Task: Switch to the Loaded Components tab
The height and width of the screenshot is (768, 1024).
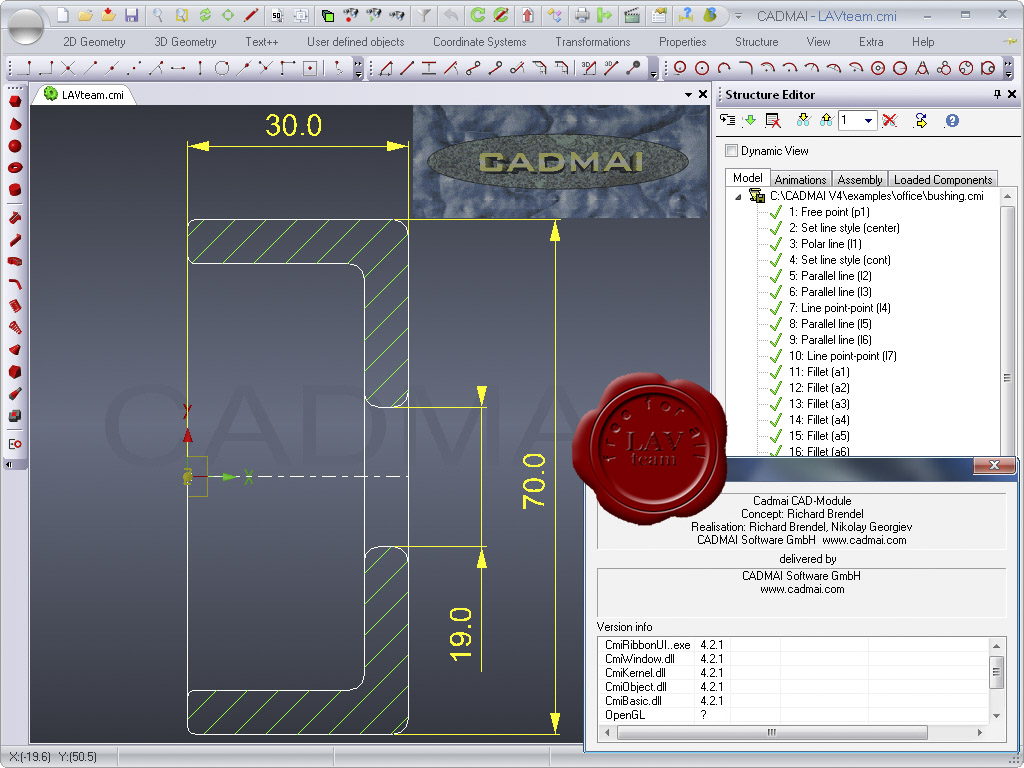Action: (x=942, y=180)
